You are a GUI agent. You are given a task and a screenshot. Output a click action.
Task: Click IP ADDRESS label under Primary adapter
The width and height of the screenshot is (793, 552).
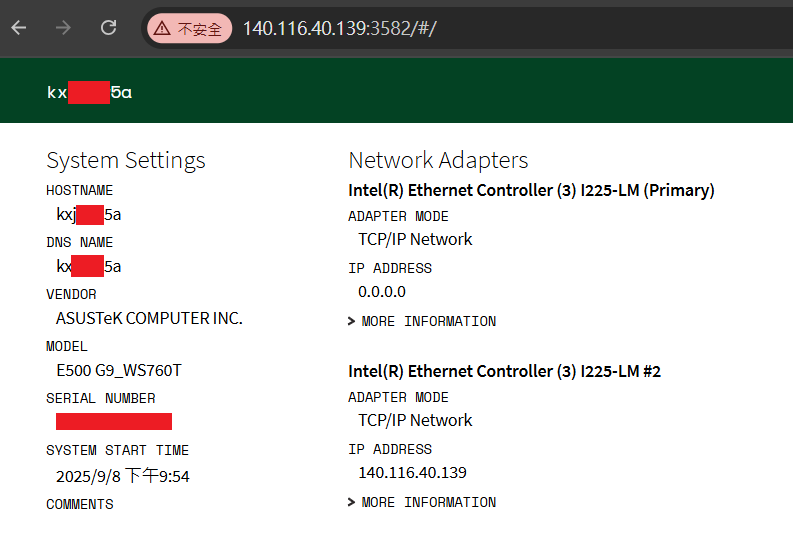pyautogui.click(x=390, y=269)
